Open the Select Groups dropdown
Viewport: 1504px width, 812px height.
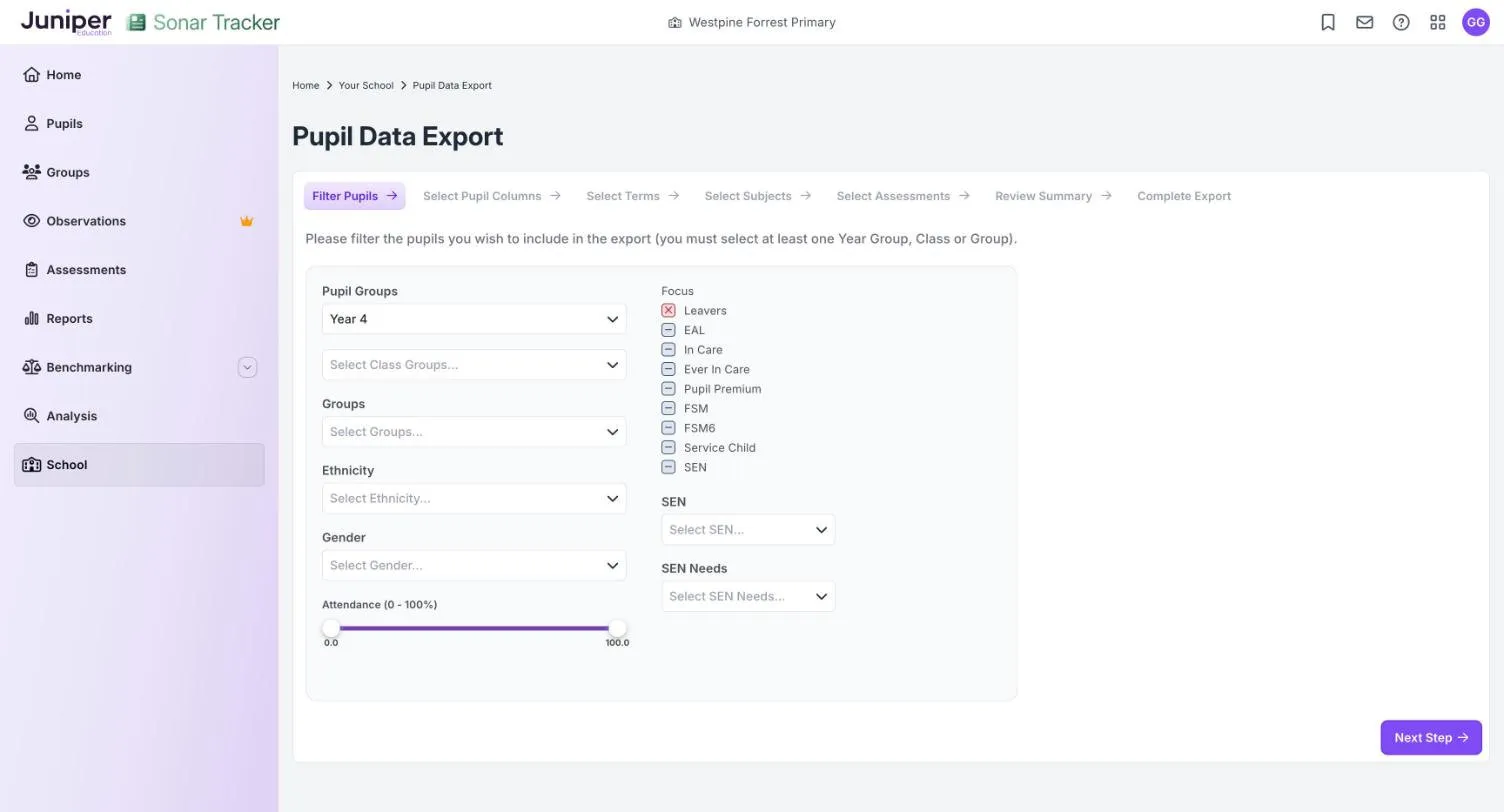point(474,432)
